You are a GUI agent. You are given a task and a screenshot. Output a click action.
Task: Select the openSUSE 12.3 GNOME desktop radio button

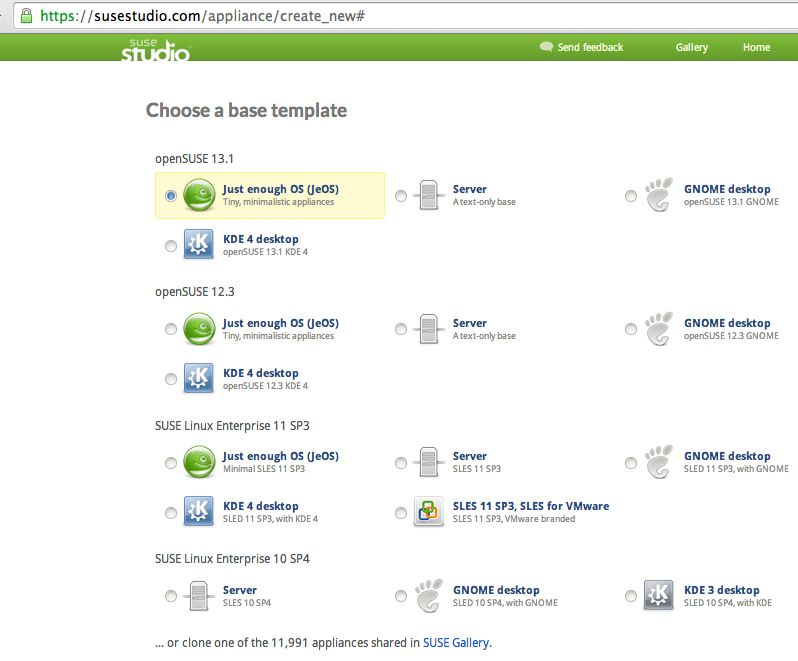pos(631,329)
